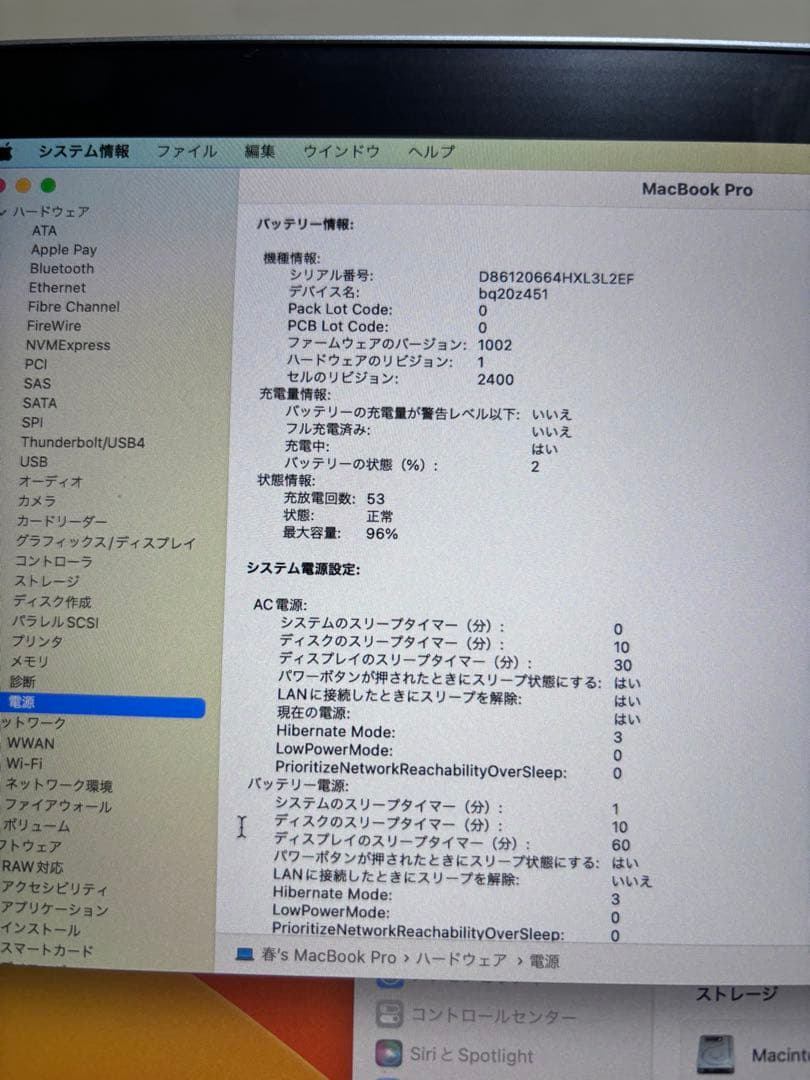Select メモリ in the sidebar
This screenshot has width=810, height=1080.
click(x=36, y=661)
